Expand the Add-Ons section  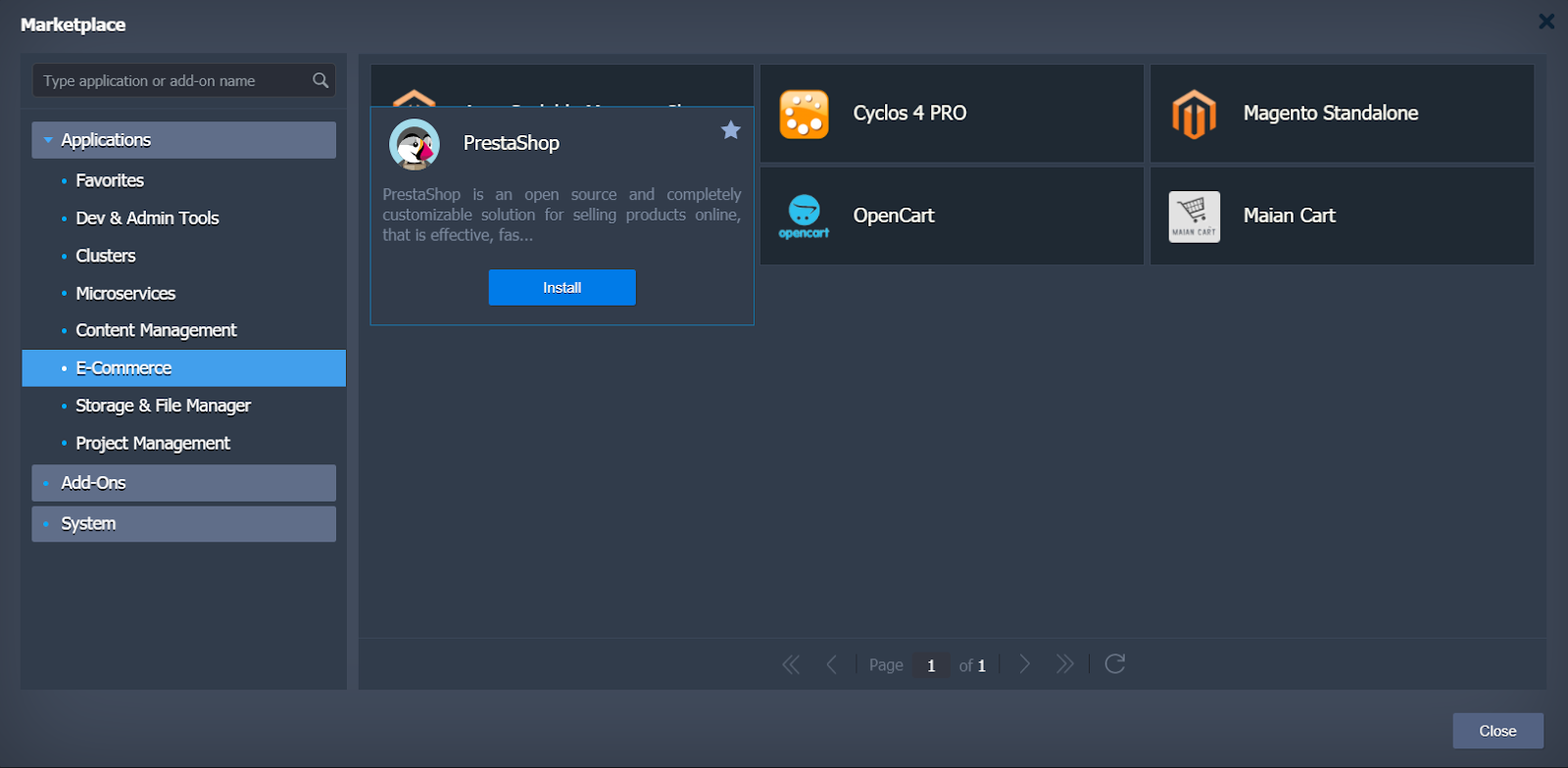183,483
